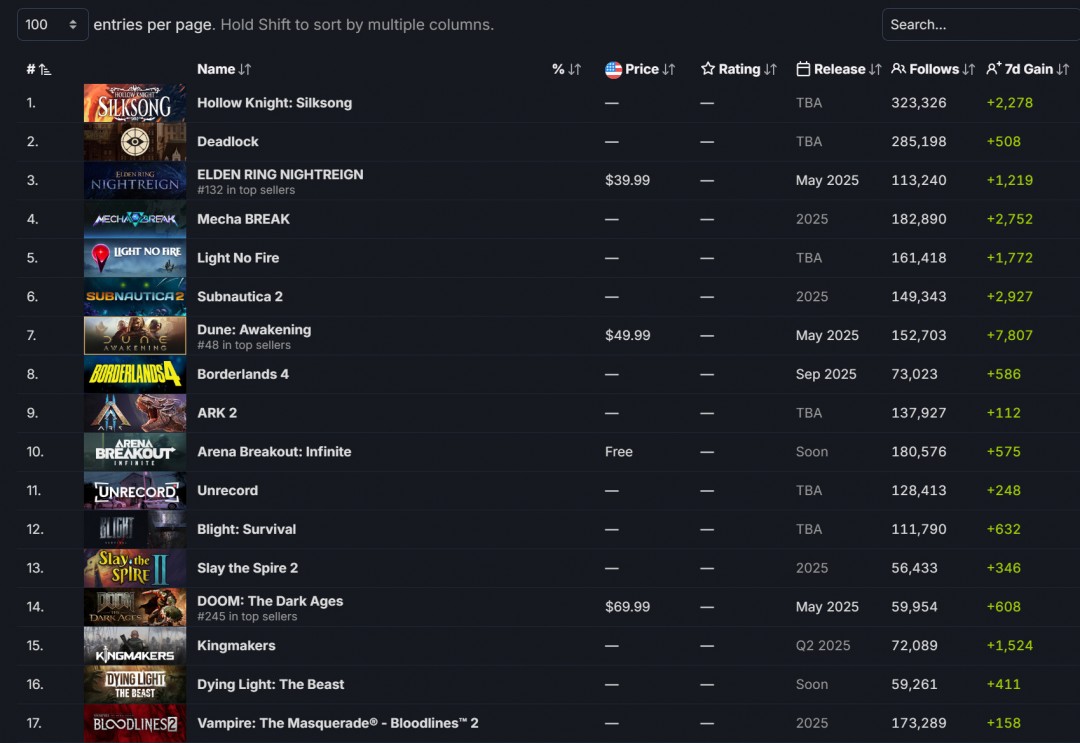Open the entries per page dropdown

pos(52,24)
